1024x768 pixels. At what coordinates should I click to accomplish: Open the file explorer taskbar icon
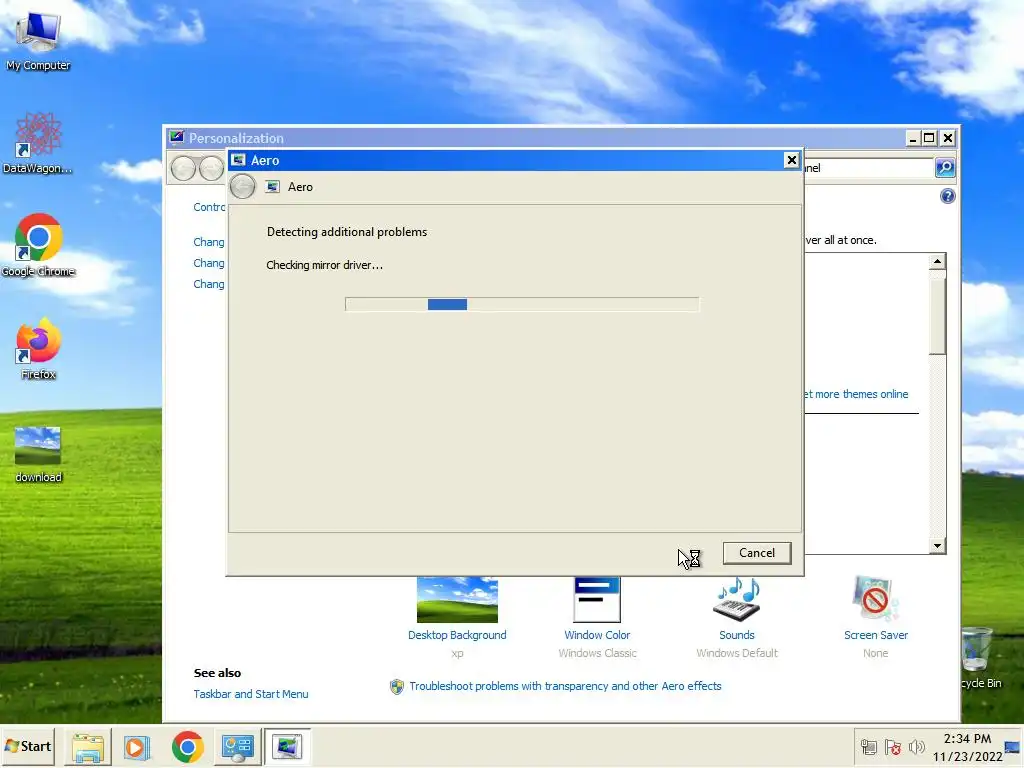coord(88,746)
